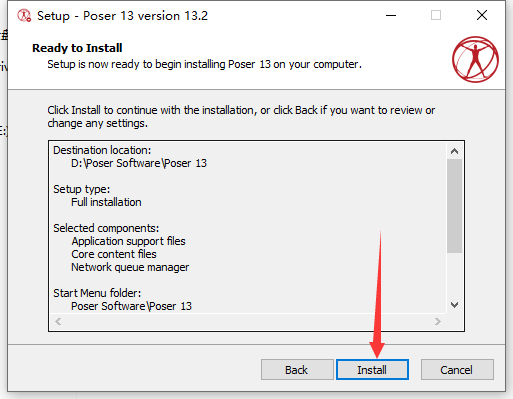Click the vertical scrollbar thumb in summary box
This screenshot has width=513, height=399.
(454, 206)
